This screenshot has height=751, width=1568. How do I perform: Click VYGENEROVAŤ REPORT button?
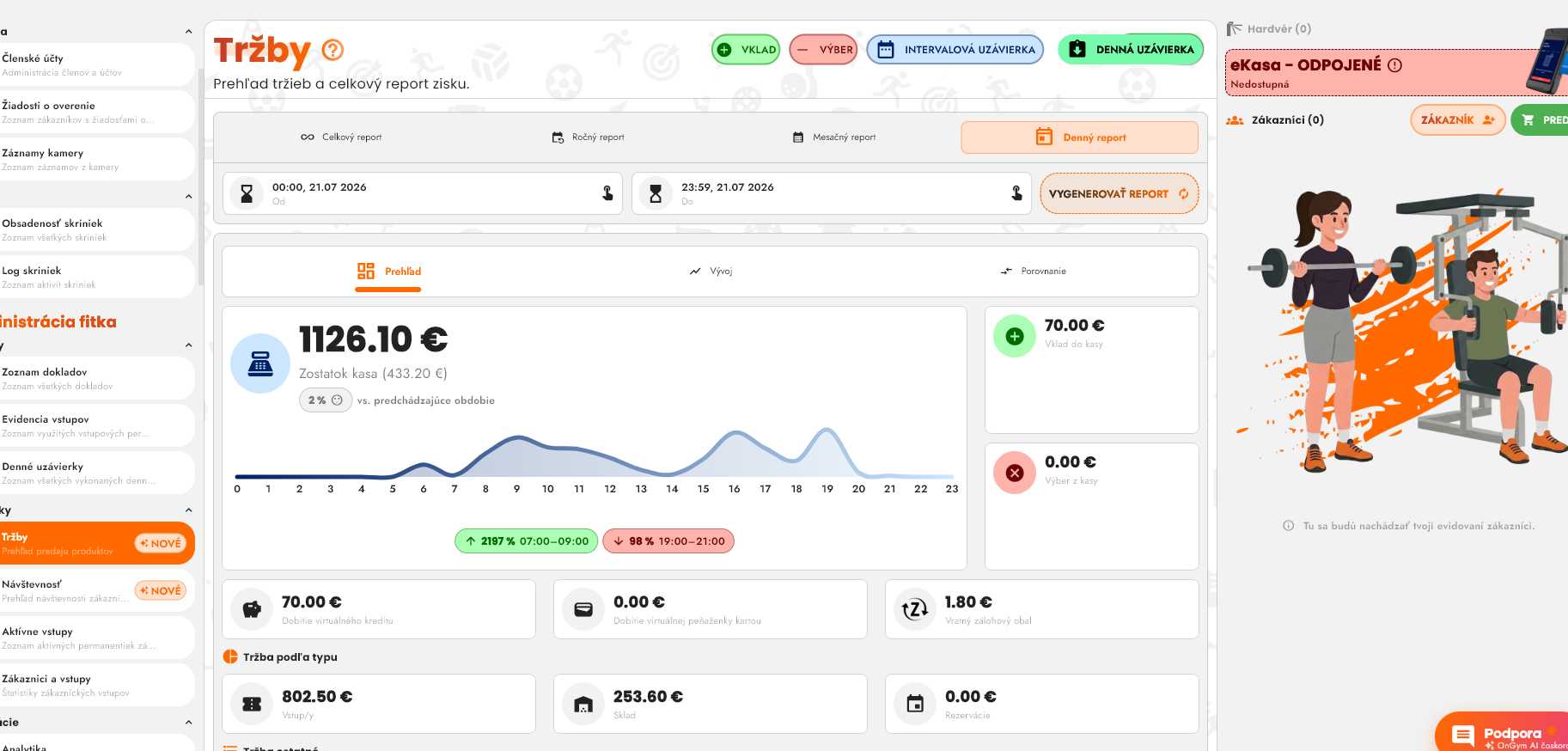1119,194
